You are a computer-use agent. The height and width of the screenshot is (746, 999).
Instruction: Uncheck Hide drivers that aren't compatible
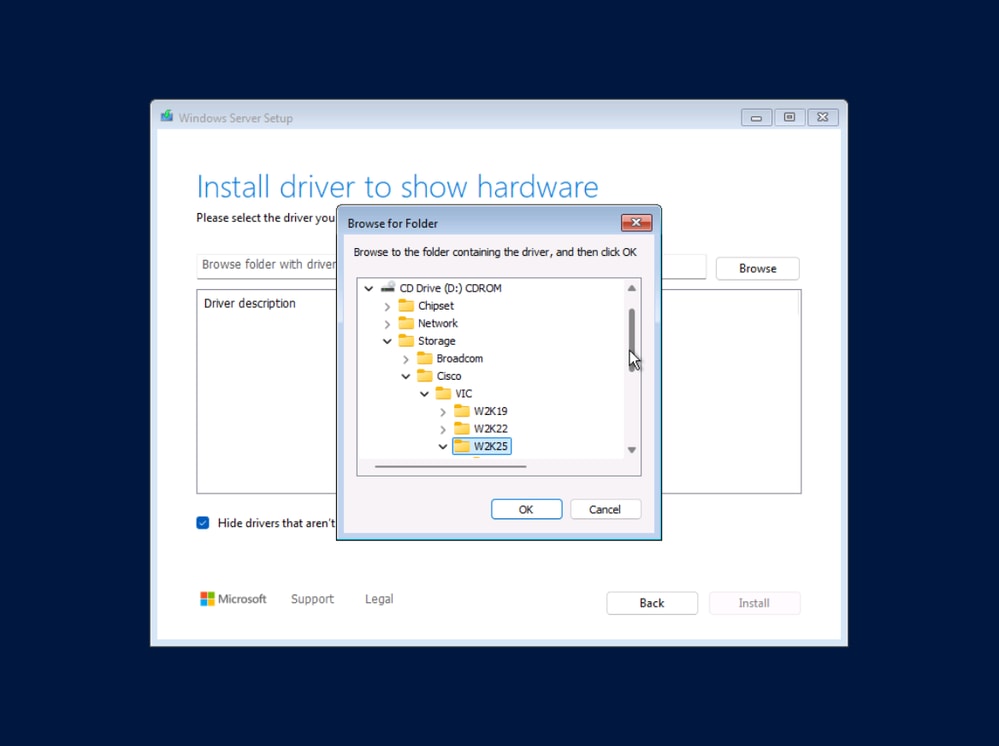pos(203,522)
